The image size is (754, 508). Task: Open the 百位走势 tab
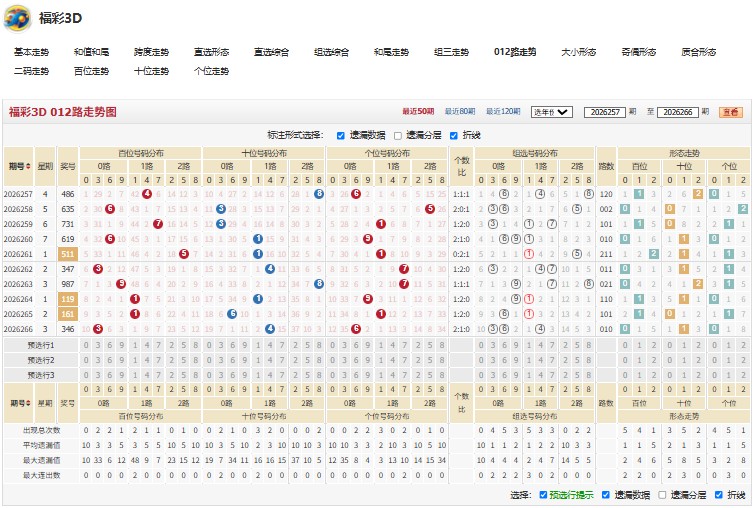91,71
